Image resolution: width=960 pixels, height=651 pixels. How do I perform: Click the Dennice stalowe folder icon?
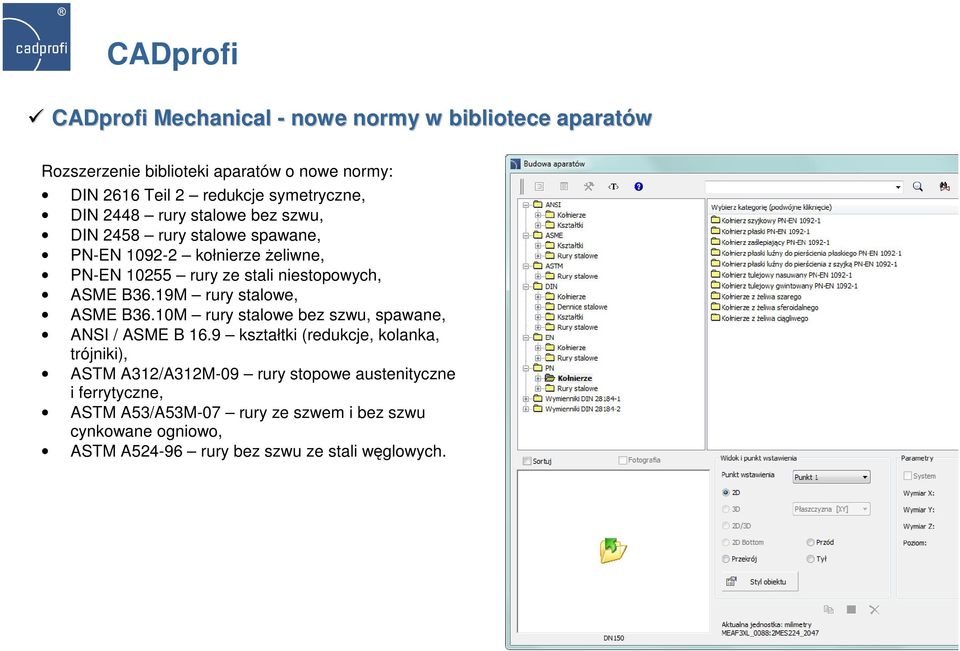(550, 307)
